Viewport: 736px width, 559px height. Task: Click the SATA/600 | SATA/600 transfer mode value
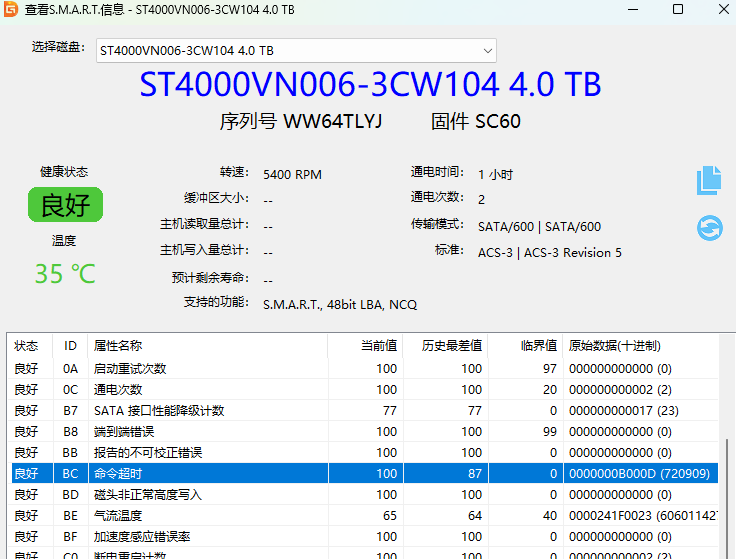(x=539, y=227)
